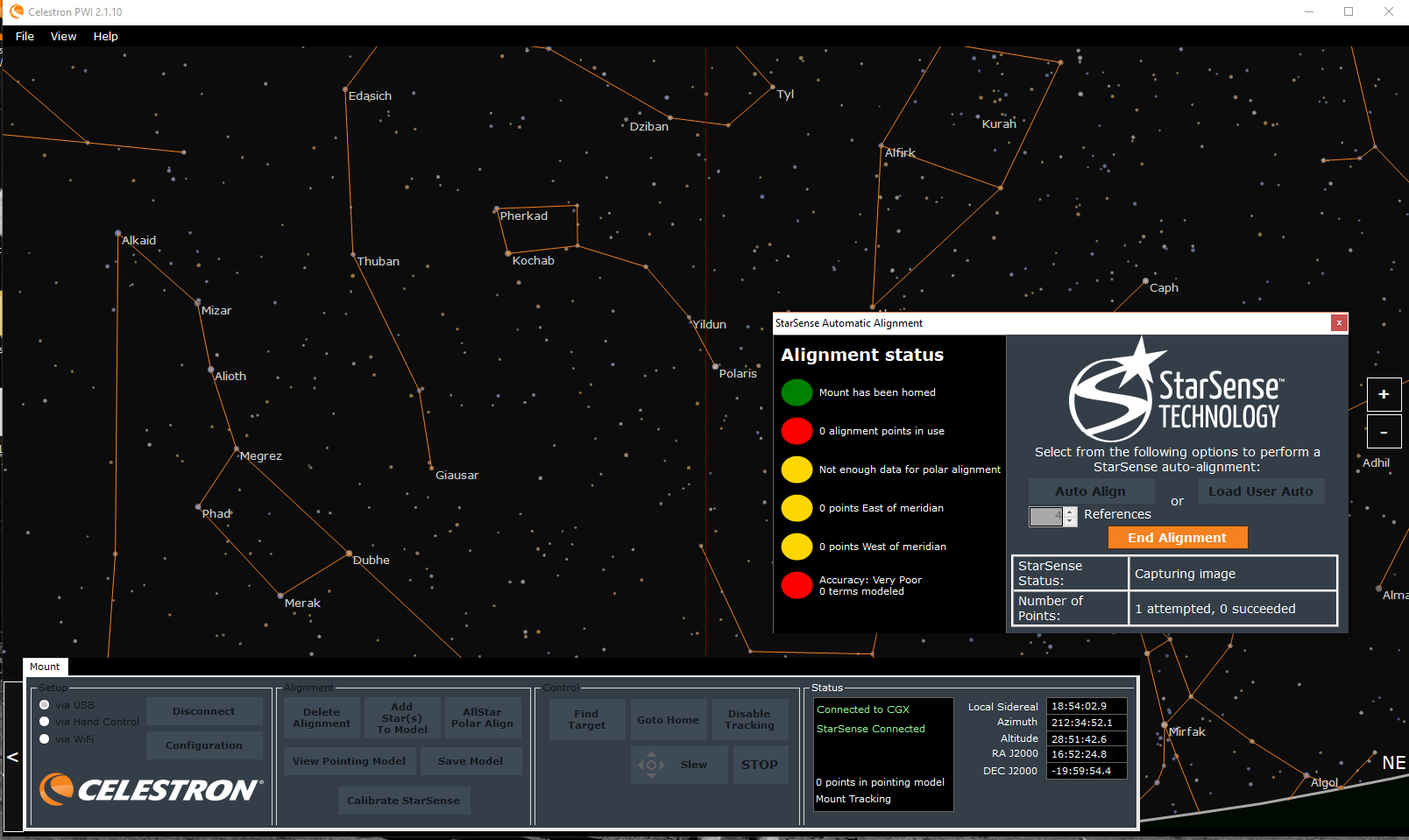Select the via Hand Control option
1409x840 pixels.
[x=45, y=722]
